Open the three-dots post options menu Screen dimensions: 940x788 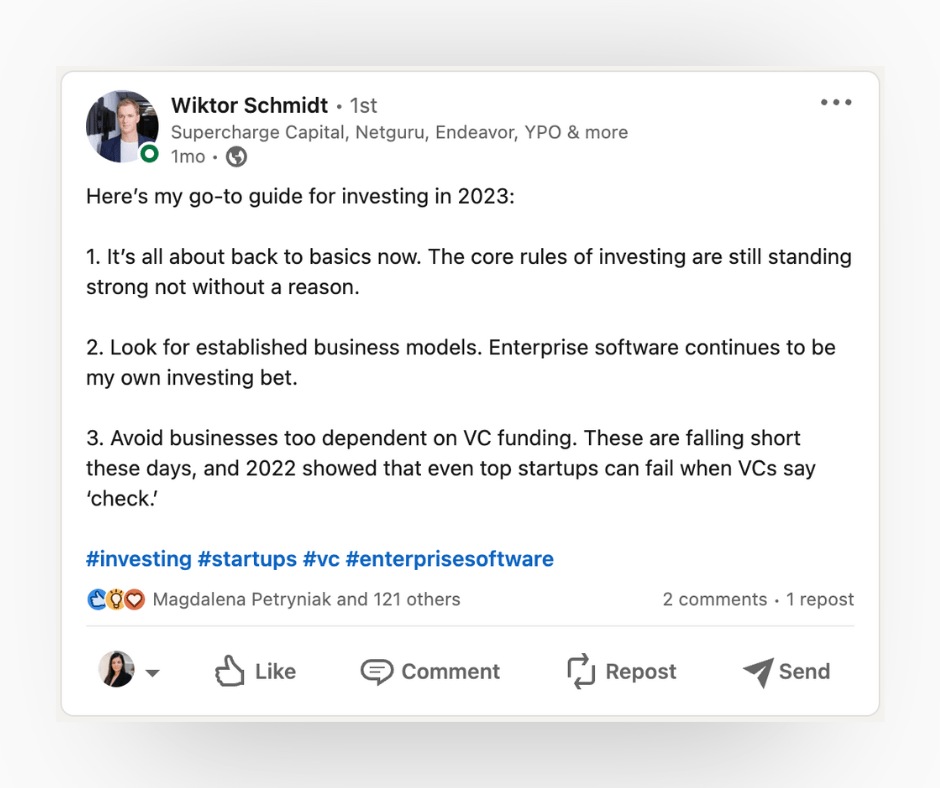835,102
